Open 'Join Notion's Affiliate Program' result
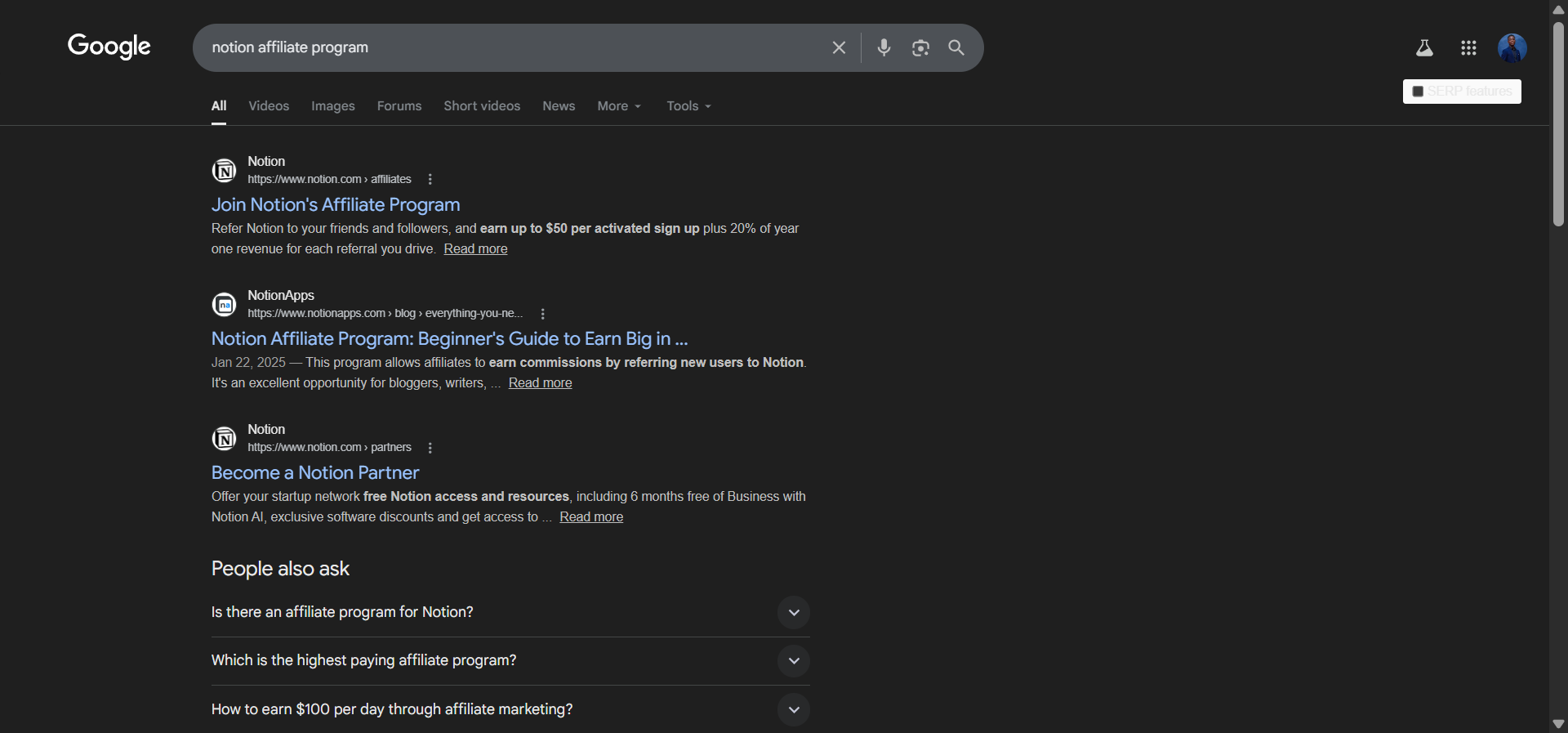 coord(336,204)
